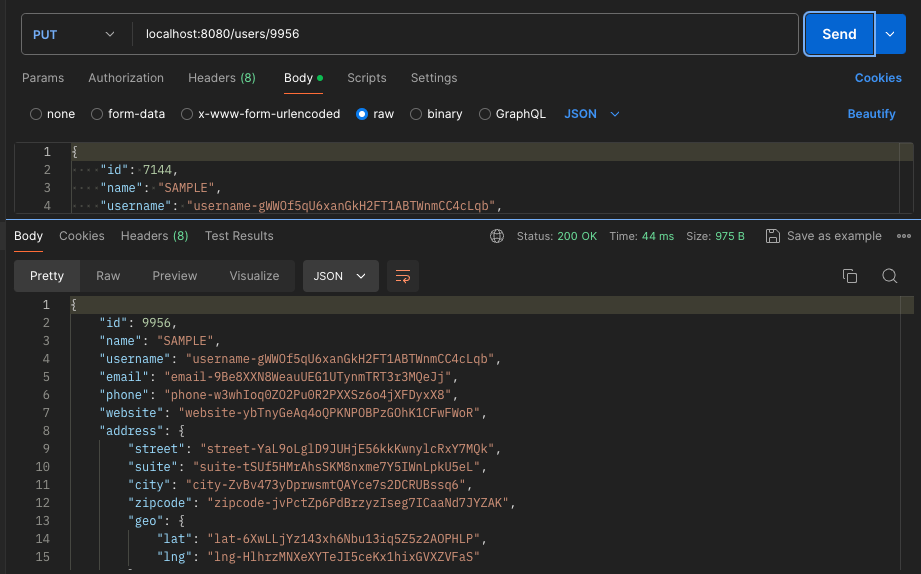Click the 44 ms response time value

coord(658,236)
